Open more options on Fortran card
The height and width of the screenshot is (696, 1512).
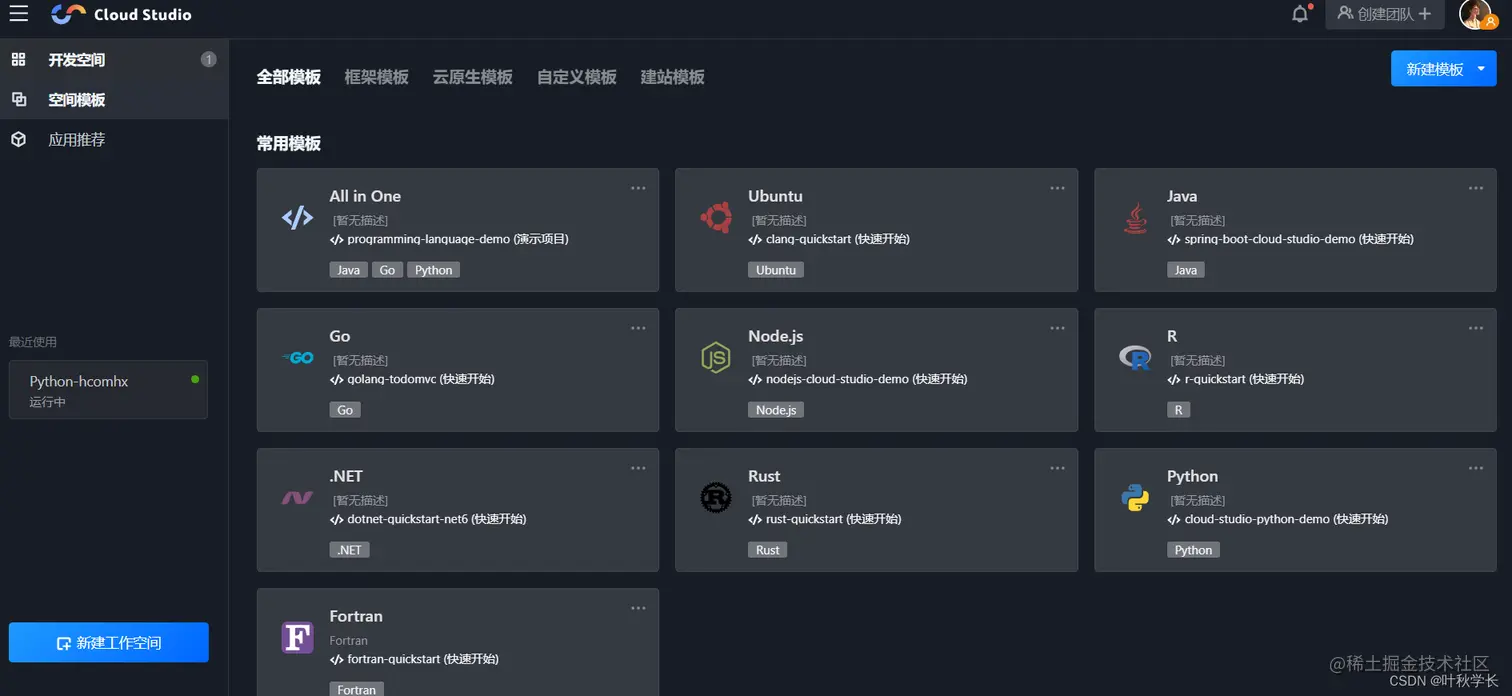point(638,608)
